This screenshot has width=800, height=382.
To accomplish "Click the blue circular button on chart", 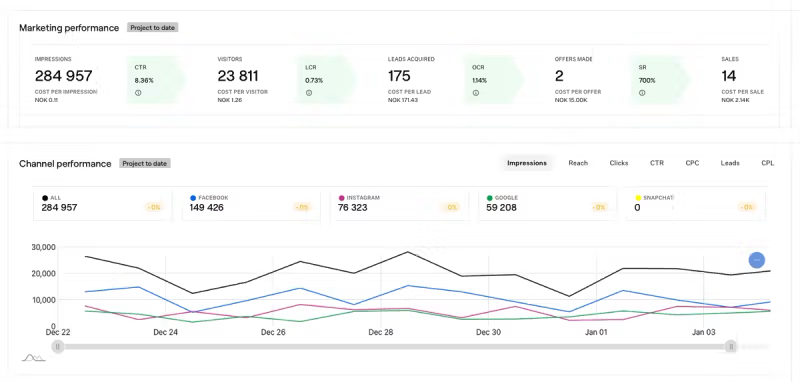I will (757, 260).
